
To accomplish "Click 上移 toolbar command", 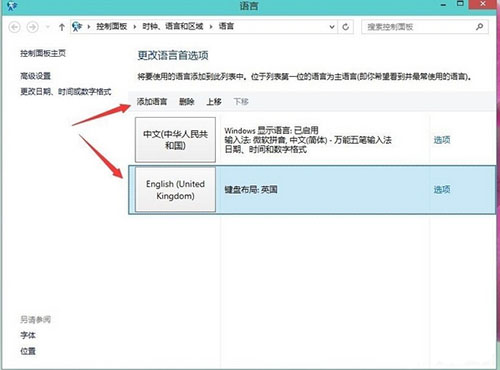I will (x=214, y=102).
